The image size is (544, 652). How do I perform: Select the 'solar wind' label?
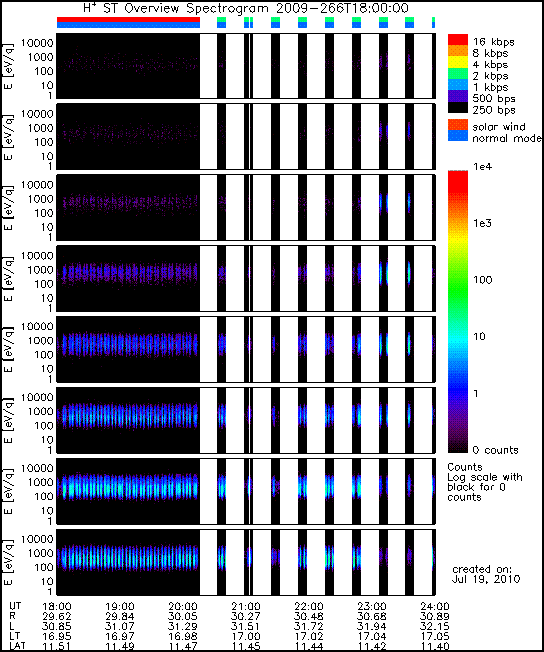pyautogui.click(x=499, y=126)
